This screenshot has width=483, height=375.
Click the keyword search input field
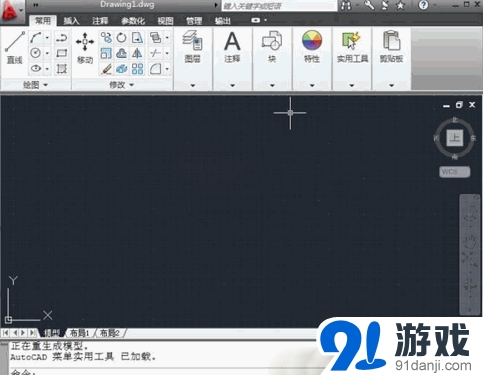(279, 6)
